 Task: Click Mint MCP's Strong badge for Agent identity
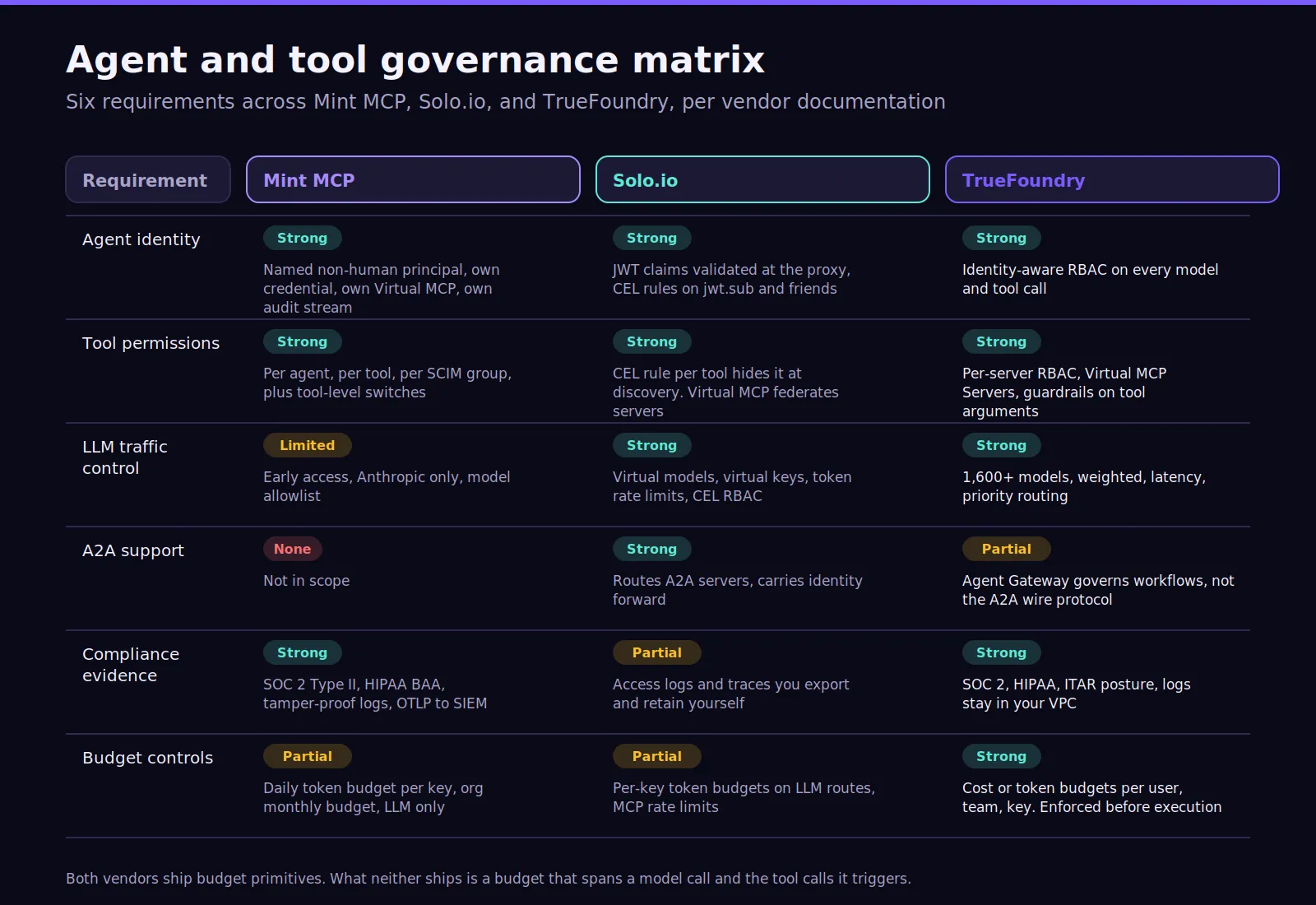[303, 238]
